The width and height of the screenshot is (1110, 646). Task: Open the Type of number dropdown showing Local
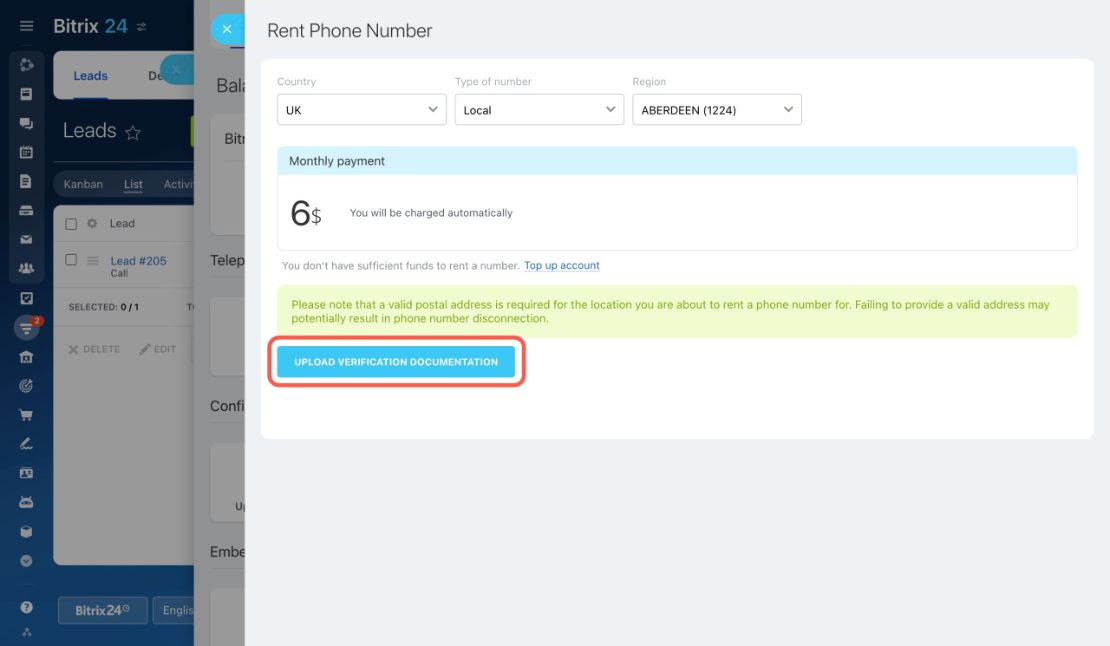coord(539,110)
